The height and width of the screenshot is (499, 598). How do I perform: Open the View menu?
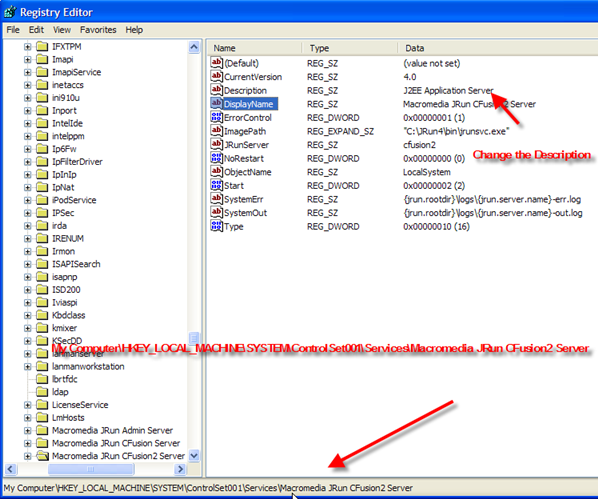[x=62, y=30]
